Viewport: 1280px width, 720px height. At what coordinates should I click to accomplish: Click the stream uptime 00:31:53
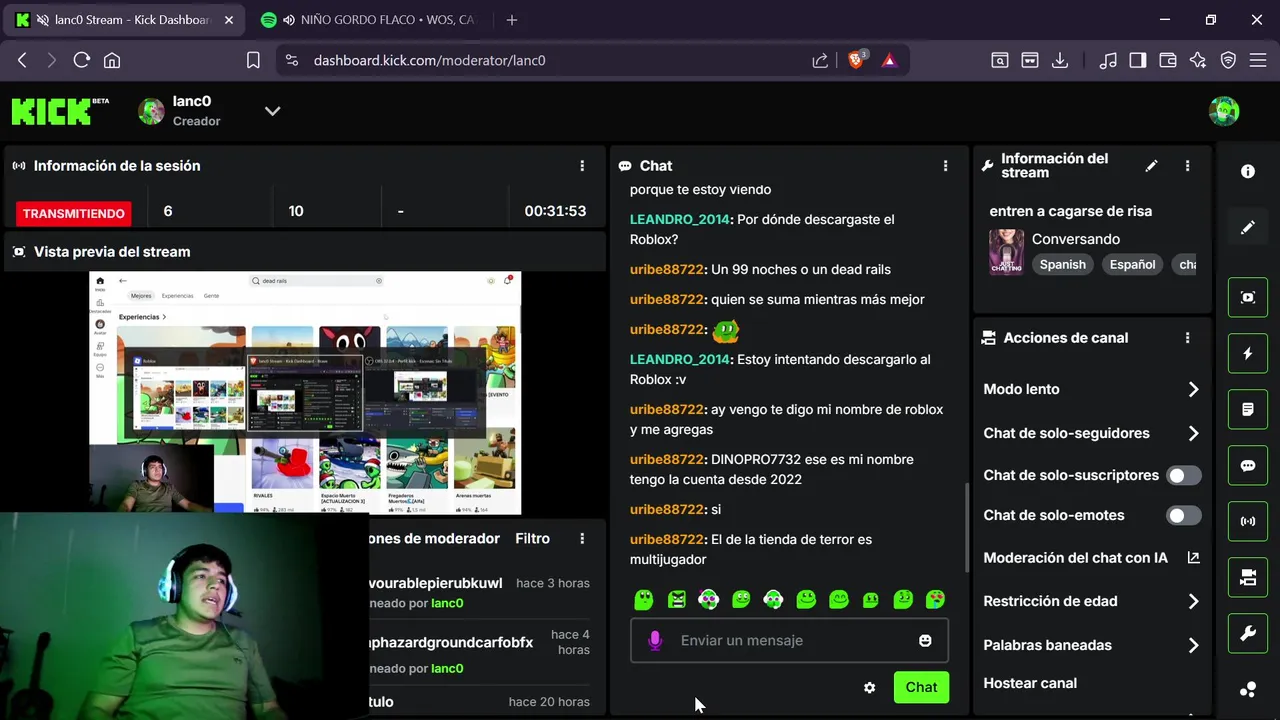click(x=555, y=211)
